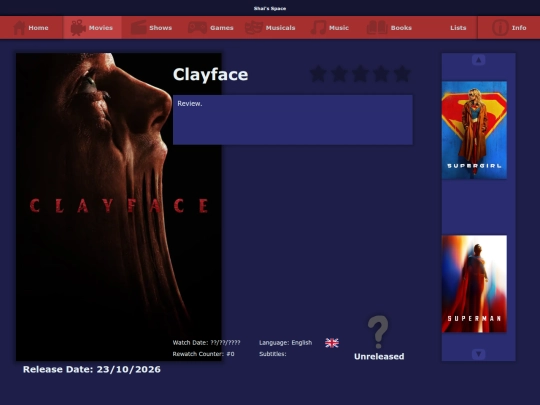Click the fourth rating star
This screenshot has height=405, width=540.
[x=381, y=74]
